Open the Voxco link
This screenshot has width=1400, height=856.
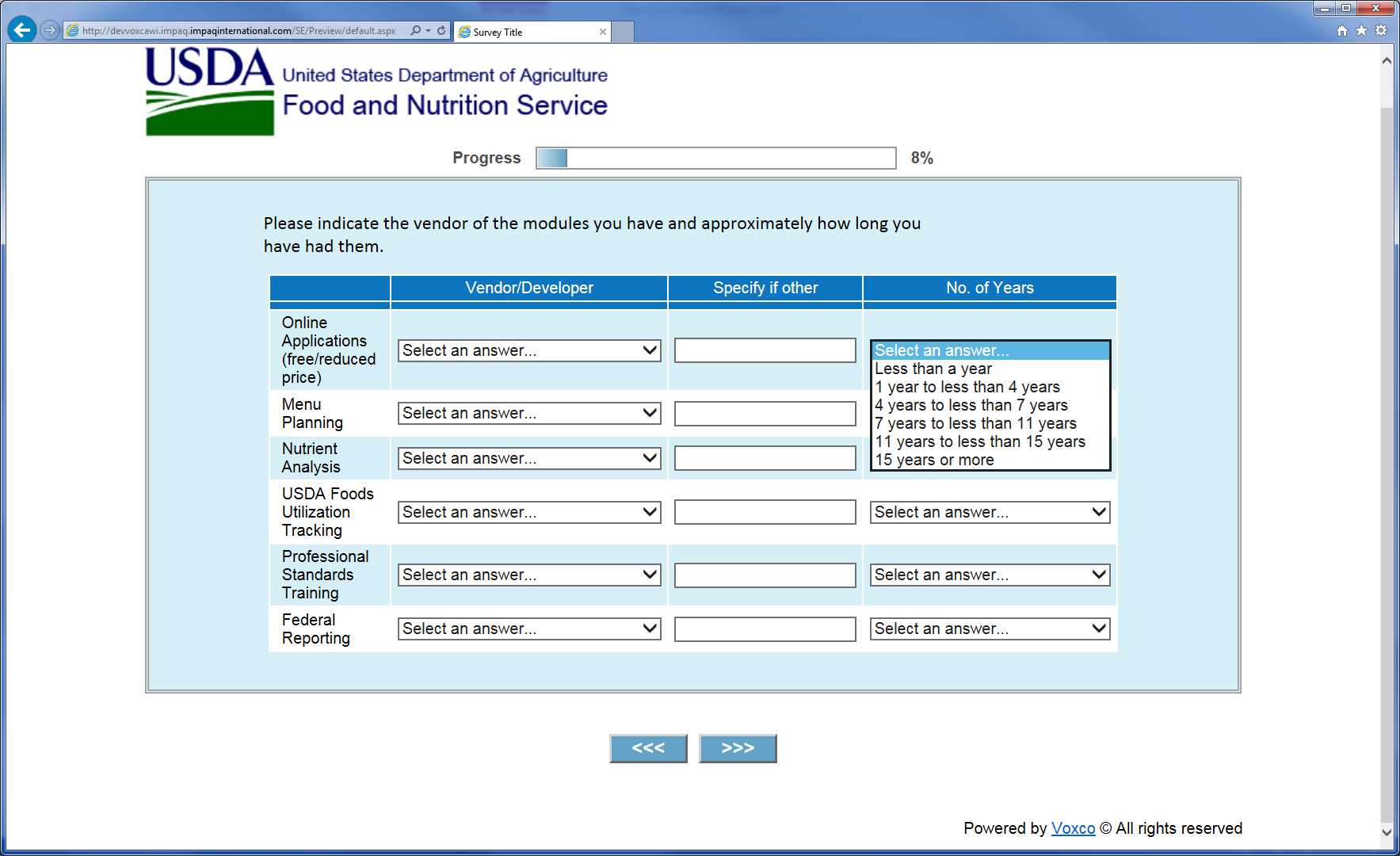coord(1073,828)
